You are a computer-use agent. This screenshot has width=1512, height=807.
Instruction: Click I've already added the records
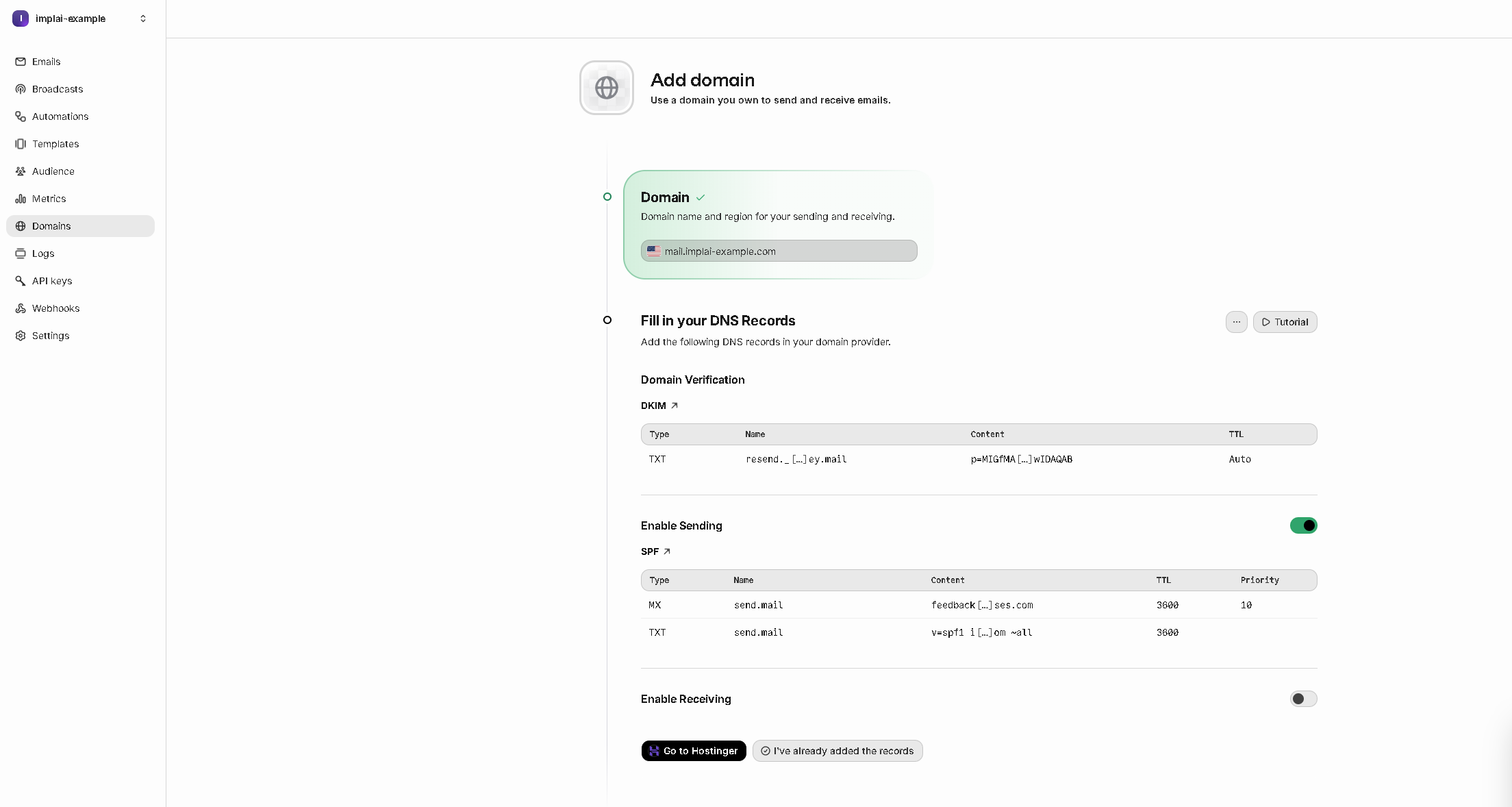837,751
